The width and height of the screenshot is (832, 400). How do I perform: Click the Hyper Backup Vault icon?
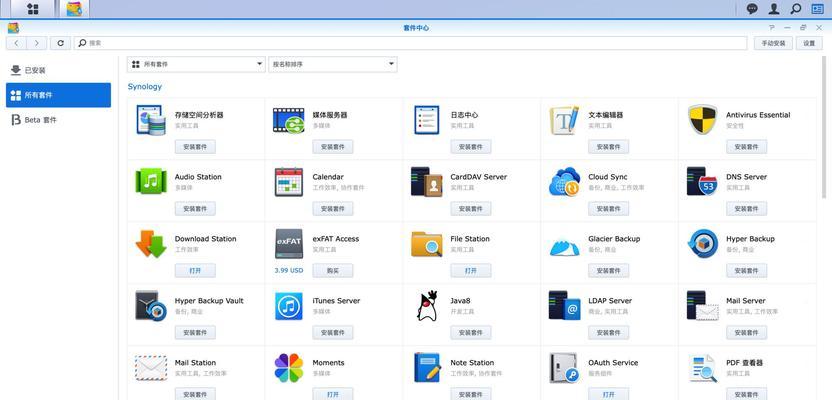151,306
